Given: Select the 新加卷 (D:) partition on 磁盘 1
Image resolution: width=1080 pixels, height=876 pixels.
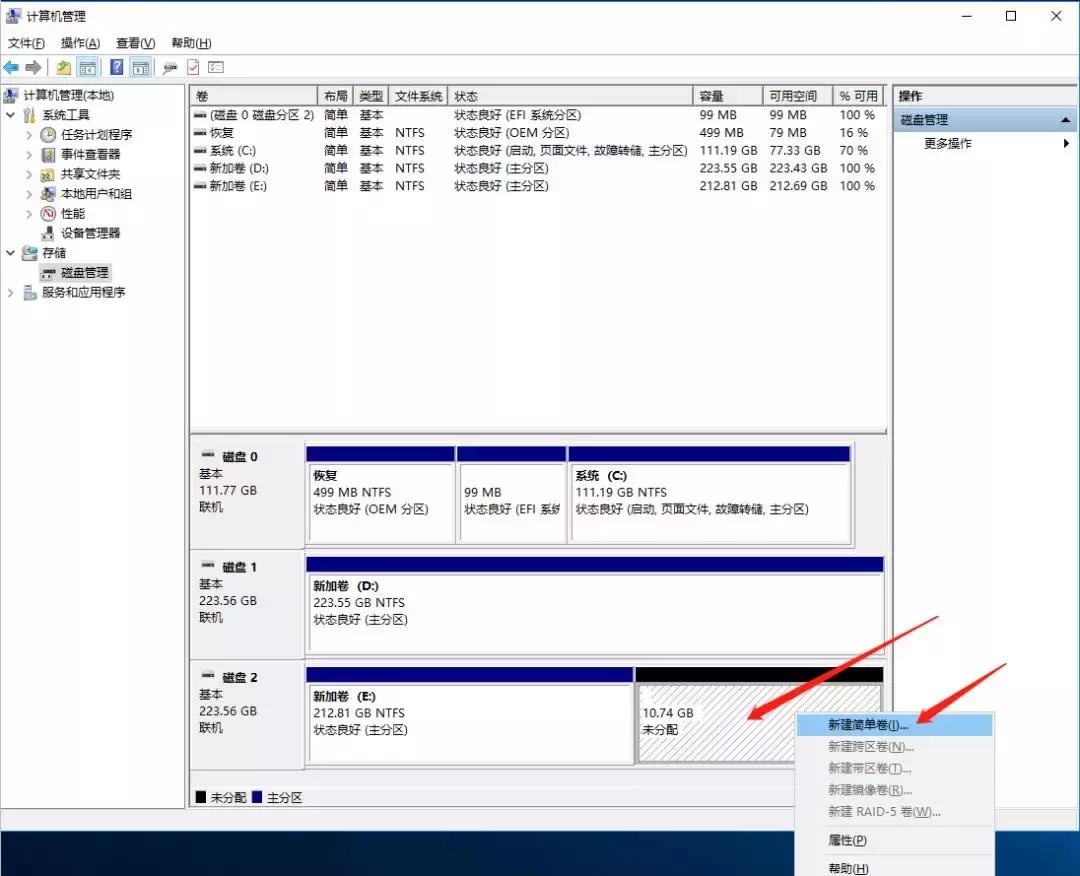Looking at the screenshot, I should click(594, 612).
